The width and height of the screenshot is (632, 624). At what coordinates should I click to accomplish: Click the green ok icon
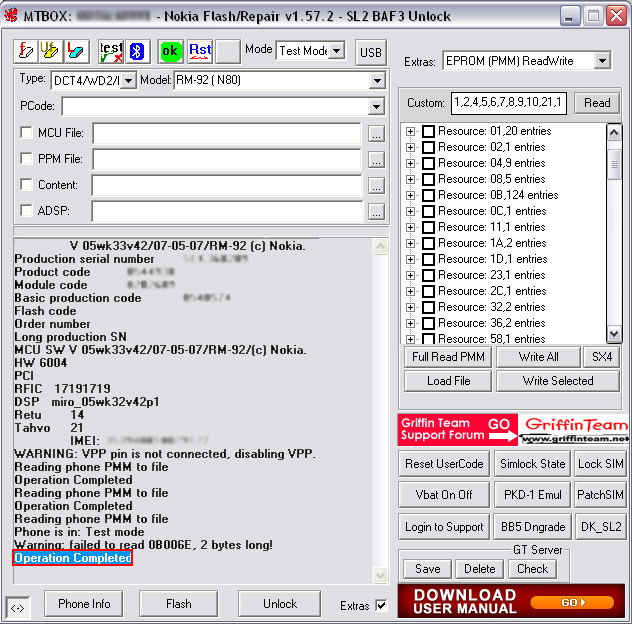170,51
